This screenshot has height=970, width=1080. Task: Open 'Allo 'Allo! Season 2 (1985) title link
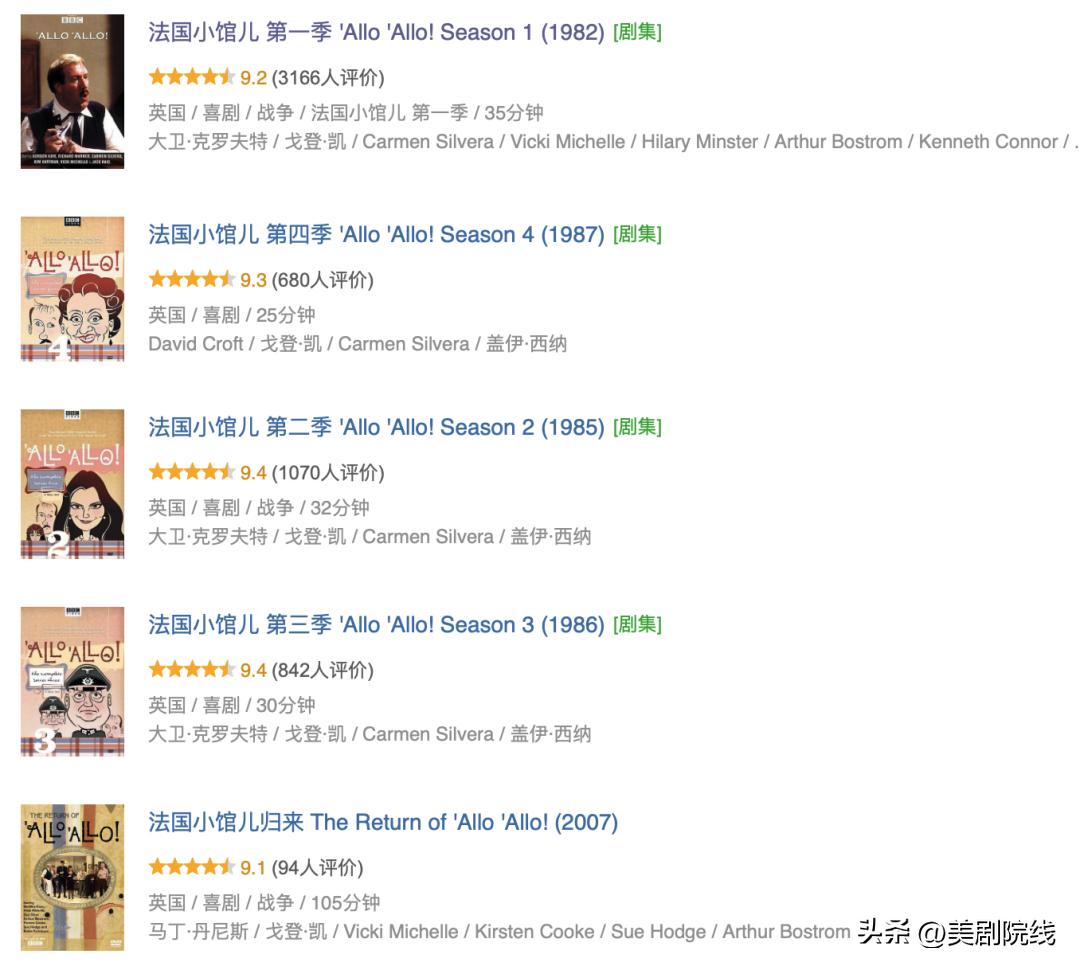376,428
